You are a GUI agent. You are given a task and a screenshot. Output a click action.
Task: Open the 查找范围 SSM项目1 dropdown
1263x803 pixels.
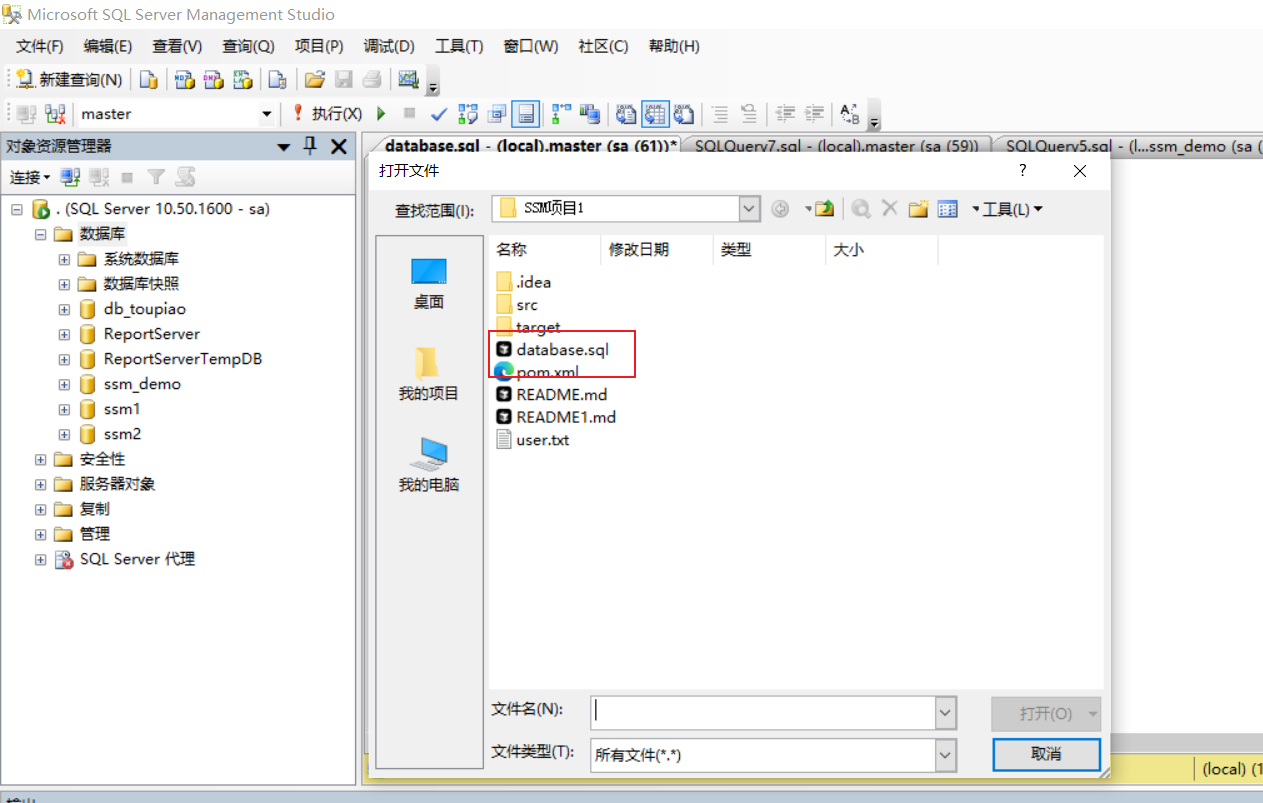click(x=750, y=208)
